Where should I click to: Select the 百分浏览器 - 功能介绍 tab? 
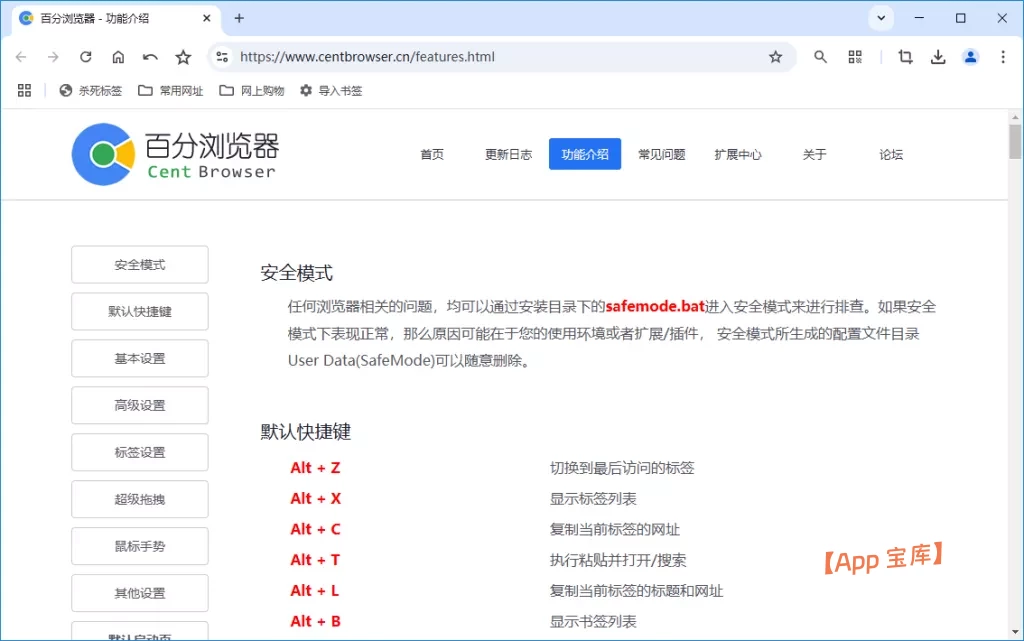coord(116,18)
